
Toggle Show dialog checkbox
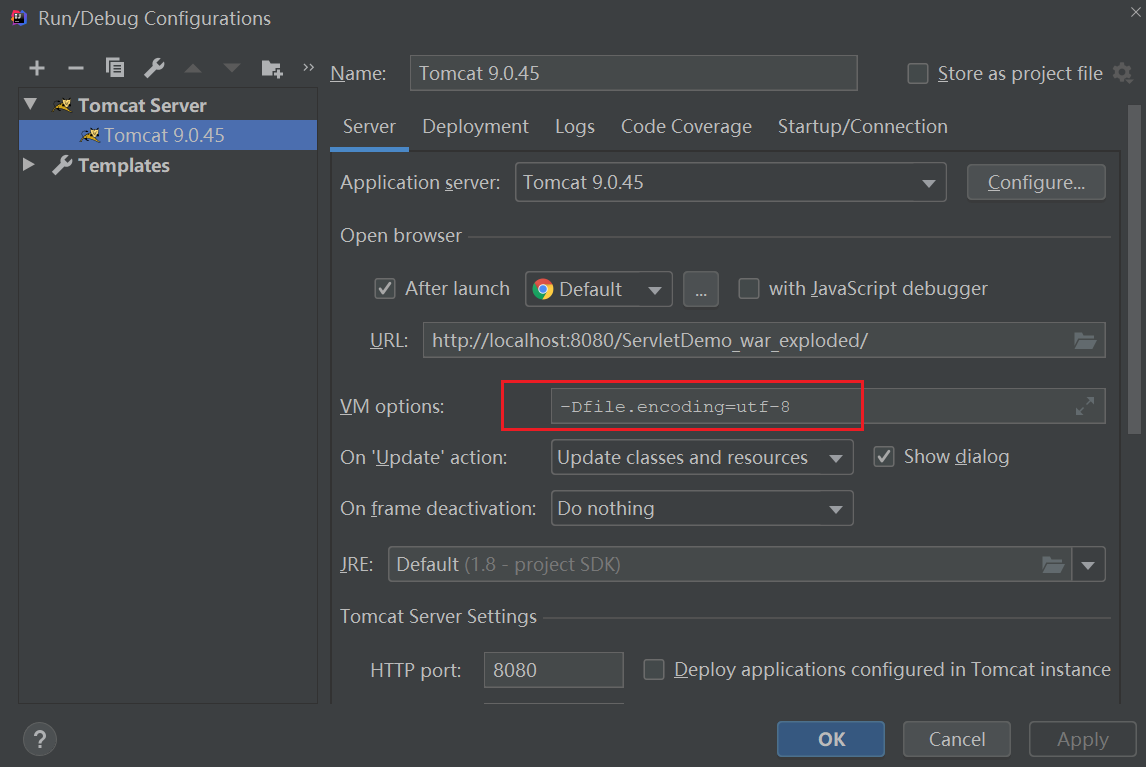[884, 457]
